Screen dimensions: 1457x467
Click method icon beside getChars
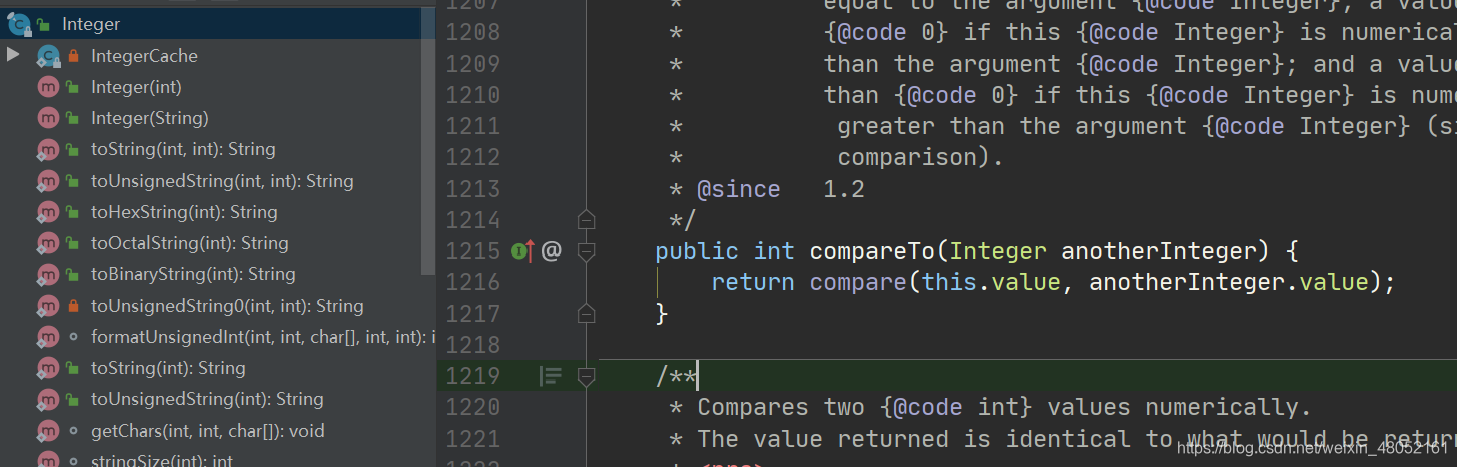pyautogui.click(x=47, y=431)
